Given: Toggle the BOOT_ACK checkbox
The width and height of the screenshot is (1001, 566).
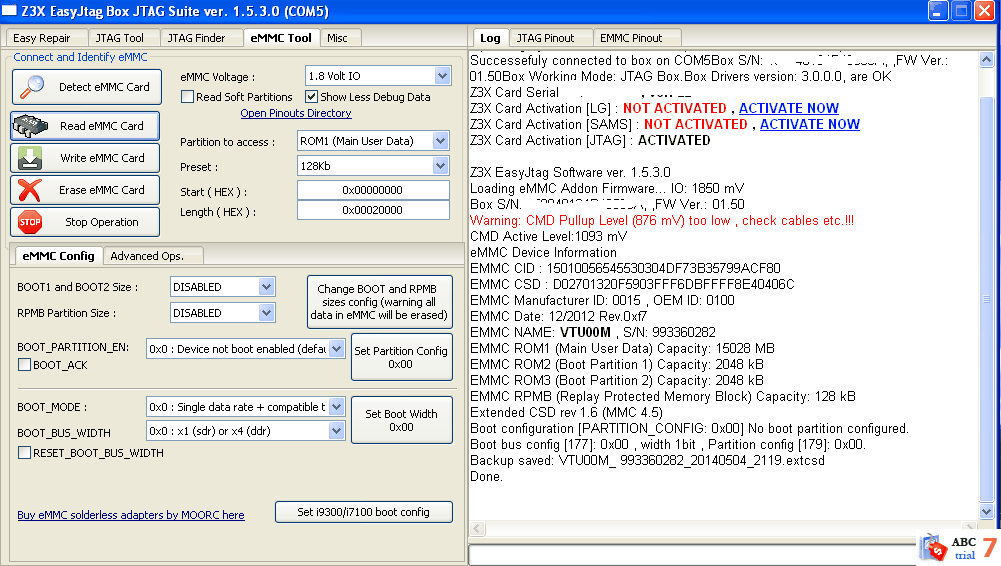Looking at the screenshot, I should pyautogui.click(x=24, y=365).
